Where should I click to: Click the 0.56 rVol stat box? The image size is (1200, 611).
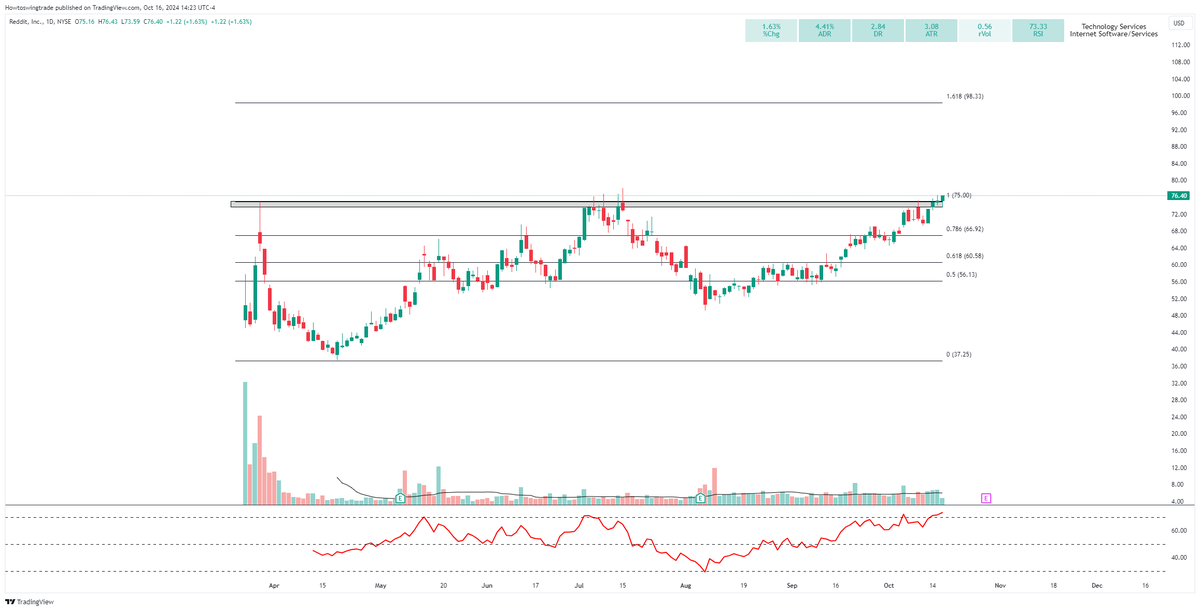pos(985,30)
